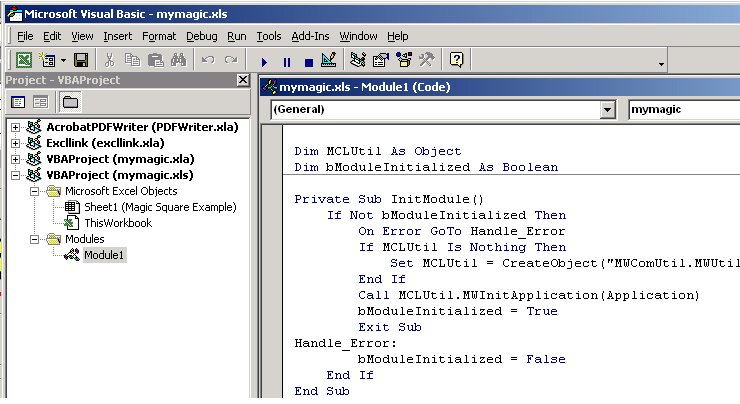
Task: Close the Project - VBAProject panel
Action: pyautogui.click(x=243, y=80)
